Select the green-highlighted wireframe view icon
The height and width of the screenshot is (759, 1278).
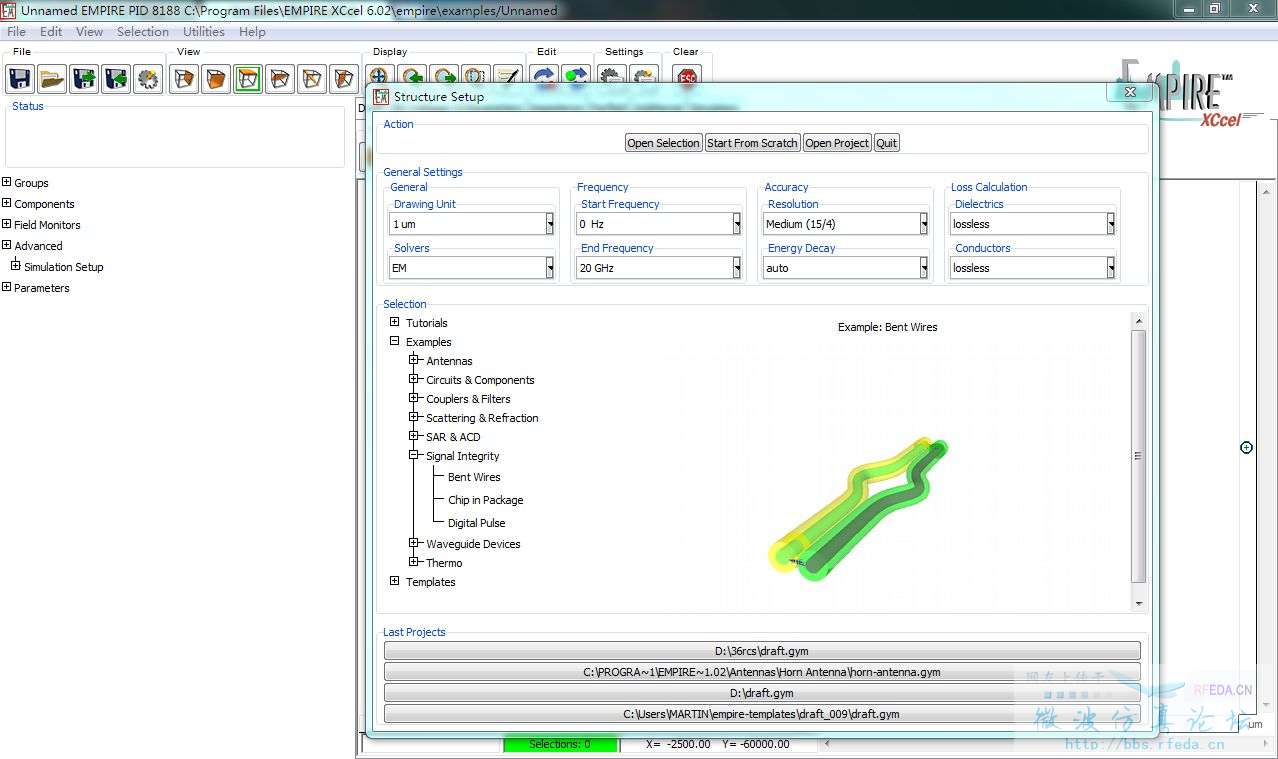[248, 79]
